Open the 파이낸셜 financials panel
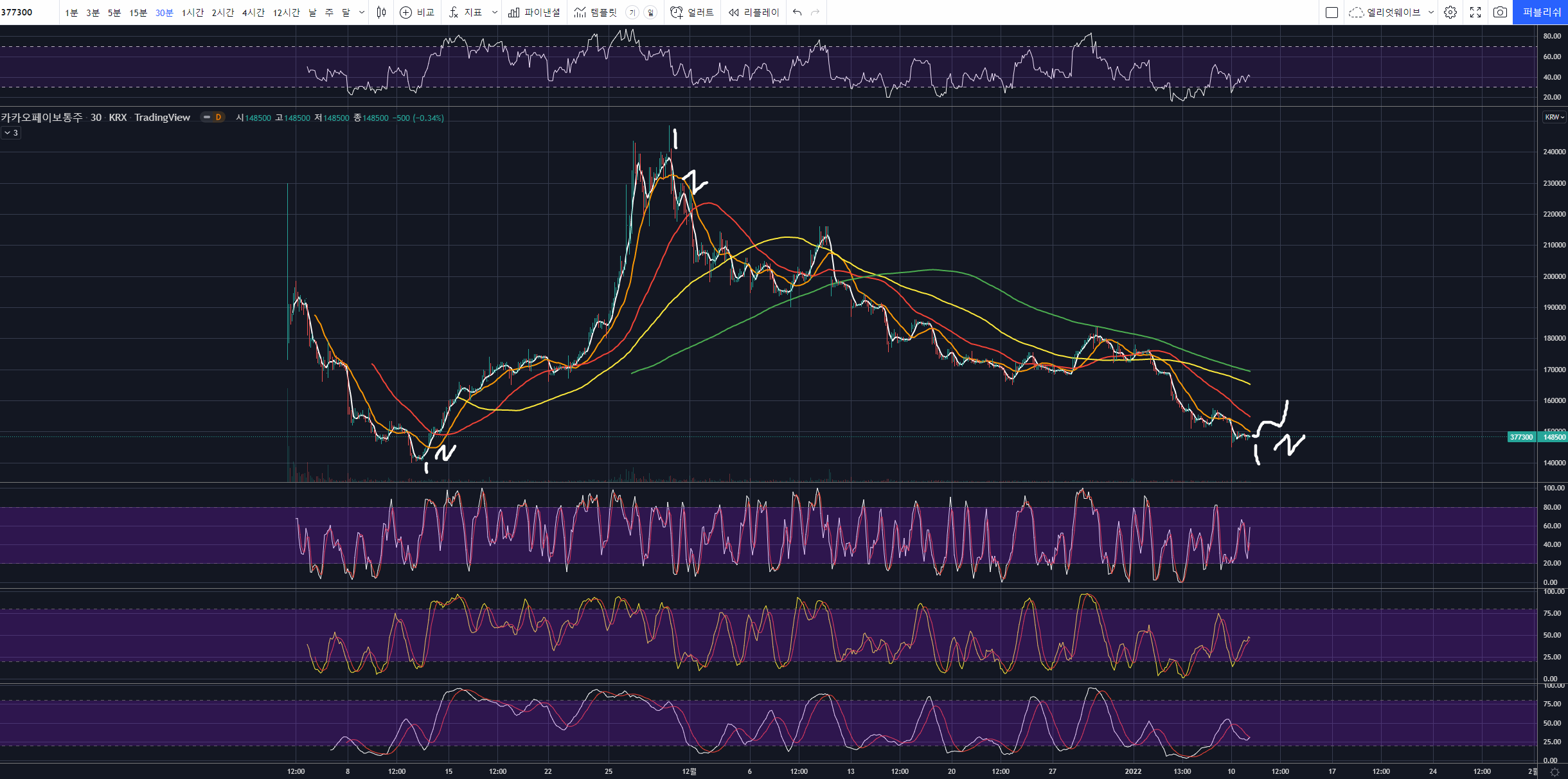Viewport: 1568px width, 779px height. (x=534, y=12)
